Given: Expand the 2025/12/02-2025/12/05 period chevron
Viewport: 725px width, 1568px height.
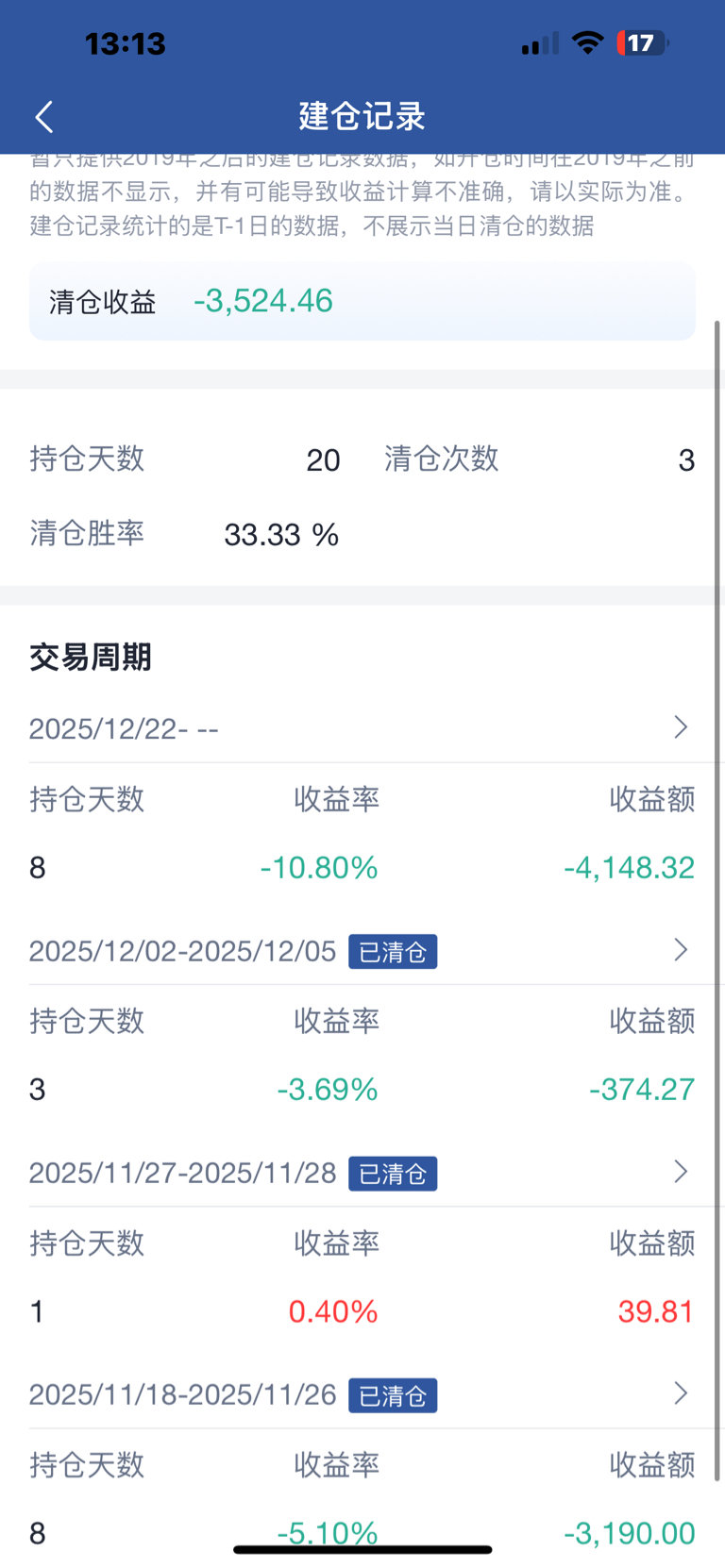Looking at the screenshot, I should coord(681,949).
